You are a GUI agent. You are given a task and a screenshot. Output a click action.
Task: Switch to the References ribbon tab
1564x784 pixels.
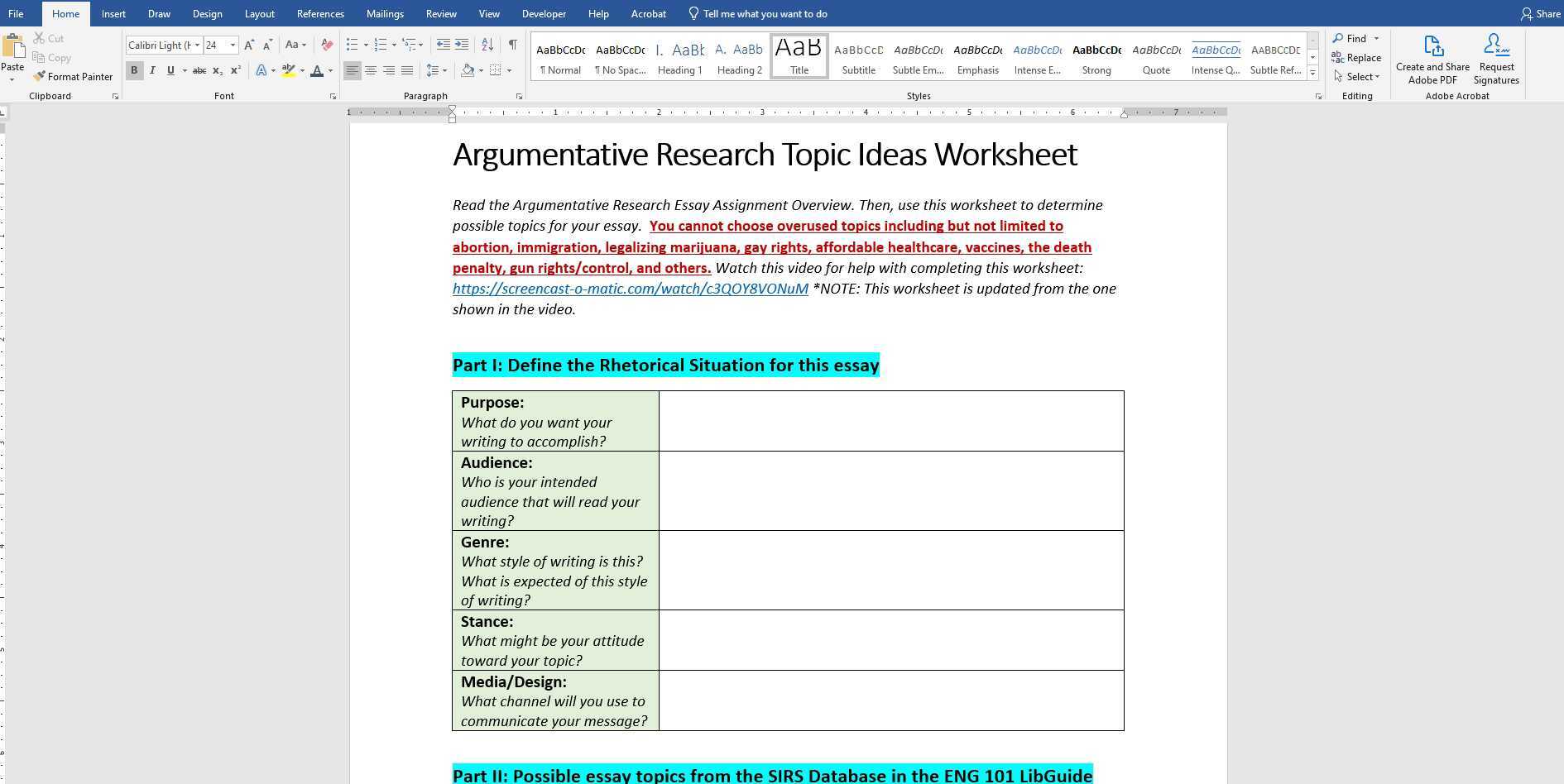coord(320,13)
